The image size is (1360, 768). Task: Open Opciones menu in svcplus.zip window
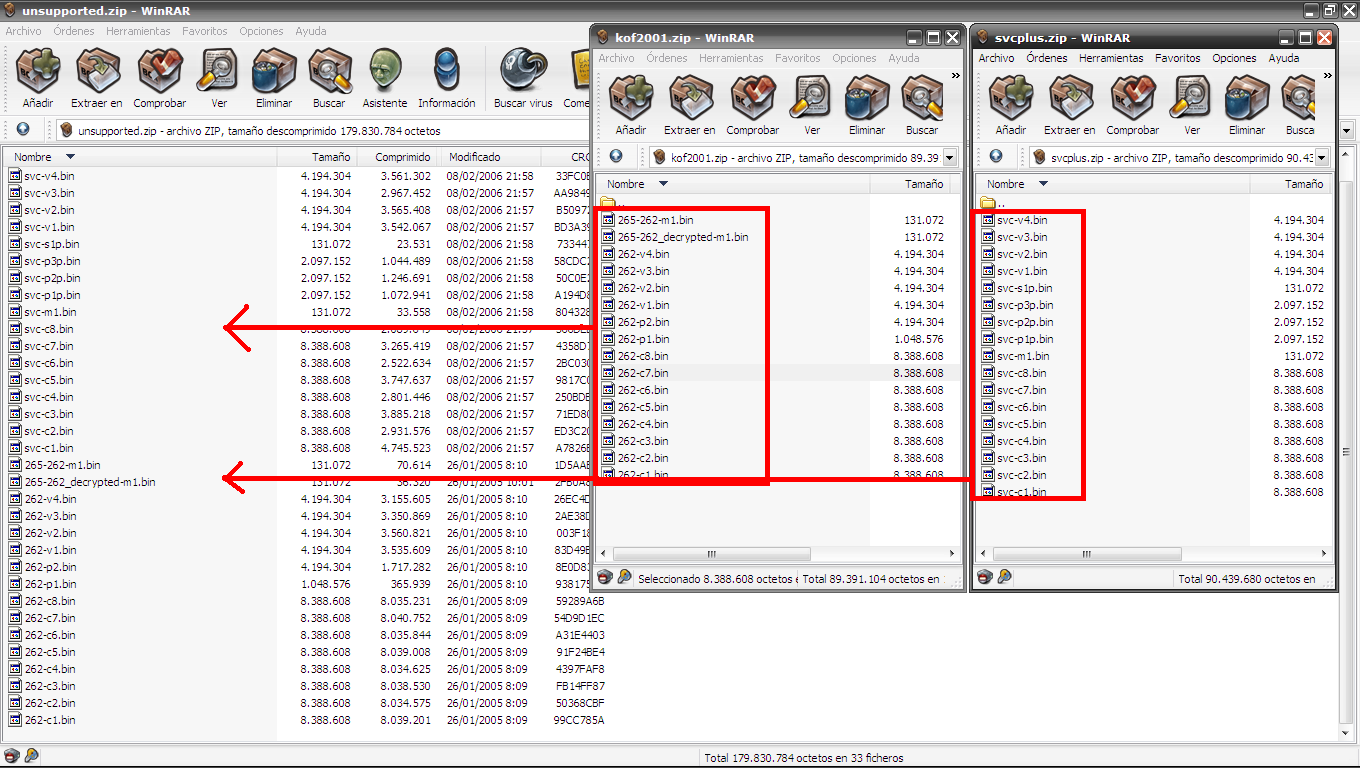pyautogui.click(x=1234, y=58)
